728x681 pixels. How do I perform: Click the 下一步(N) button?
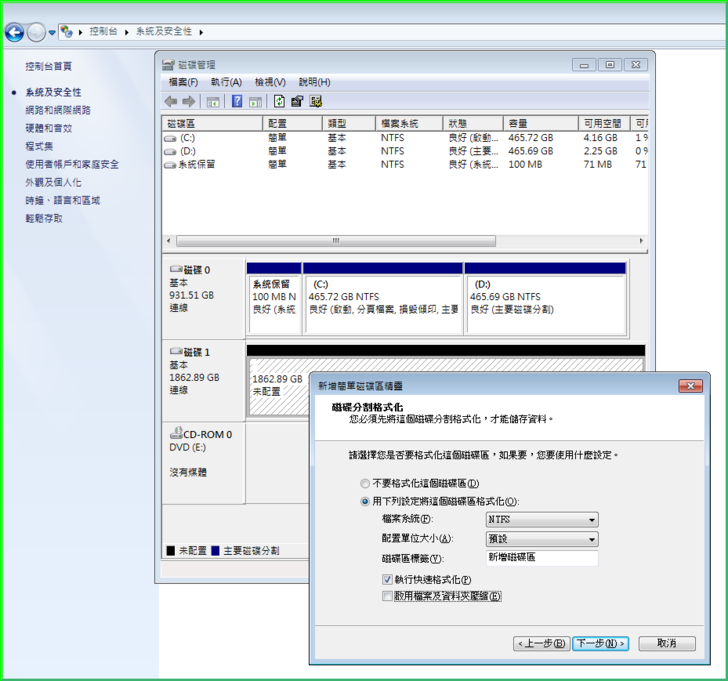601,643
